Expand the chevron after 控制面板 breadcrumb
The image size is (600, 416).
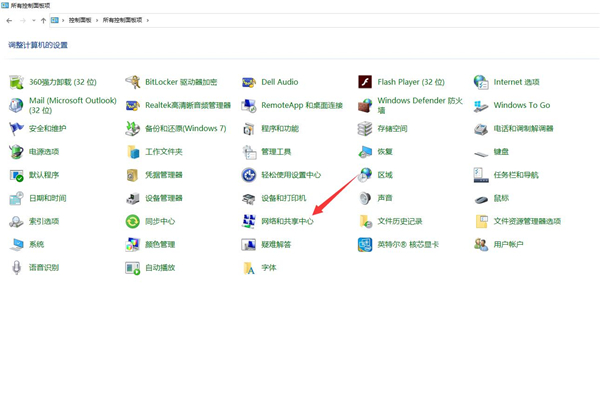pyautogui.click(x=97, y=20)
